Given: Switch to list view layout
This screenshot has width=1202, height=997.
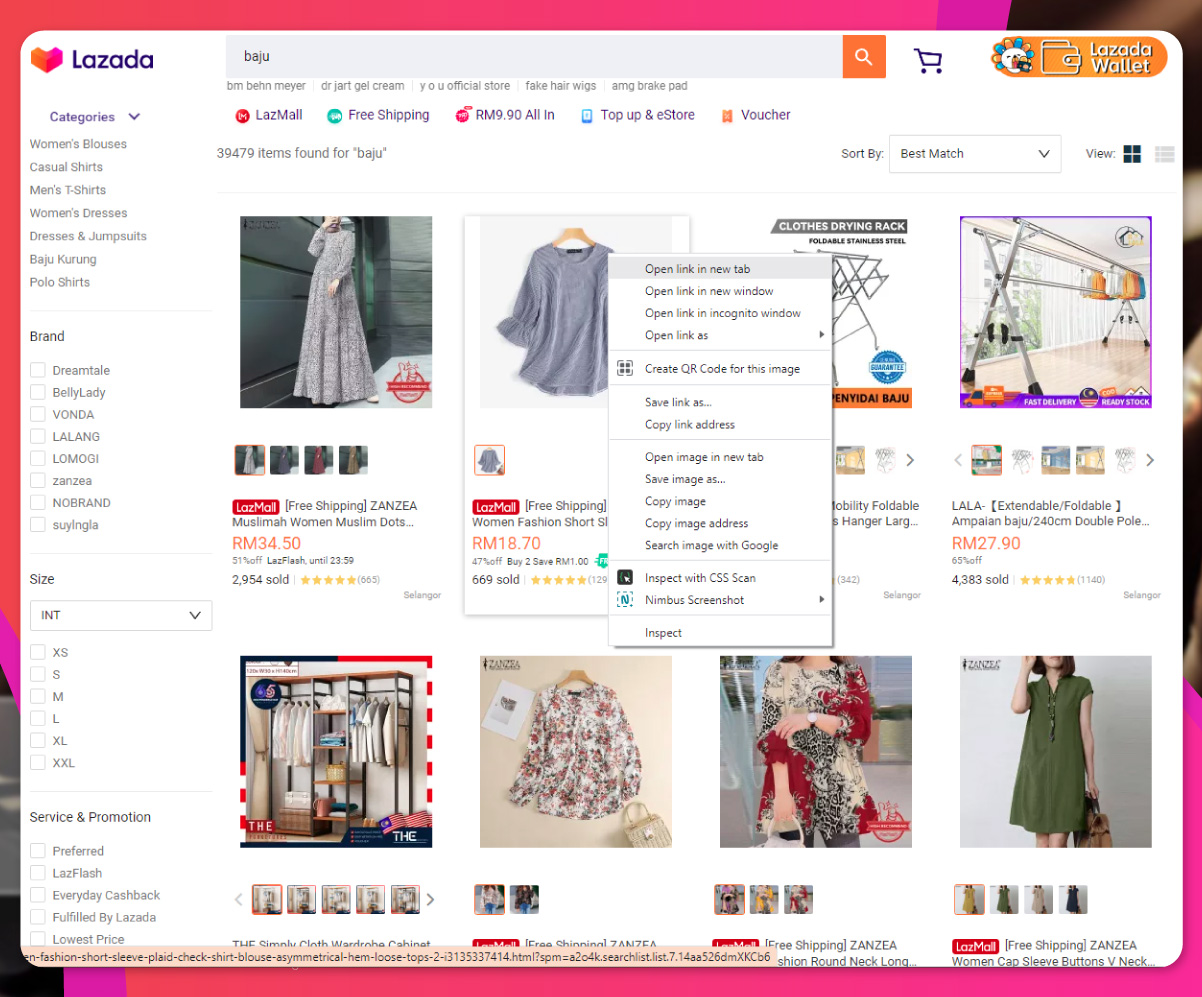Looking at the screenshot, I should pos(1163,154).
